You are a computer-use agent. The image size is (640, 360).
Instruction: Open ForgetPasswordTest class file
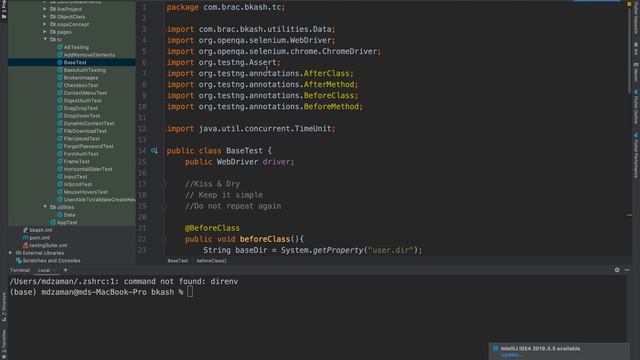88,146
